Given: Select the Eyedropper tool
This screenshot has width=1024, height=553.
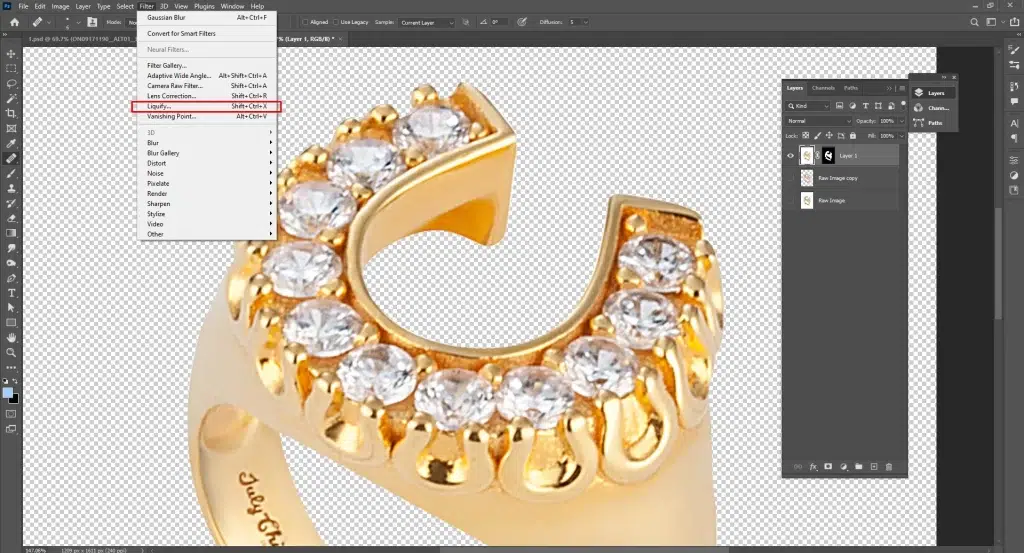Looking at the screenshot, I should (11, 144).
